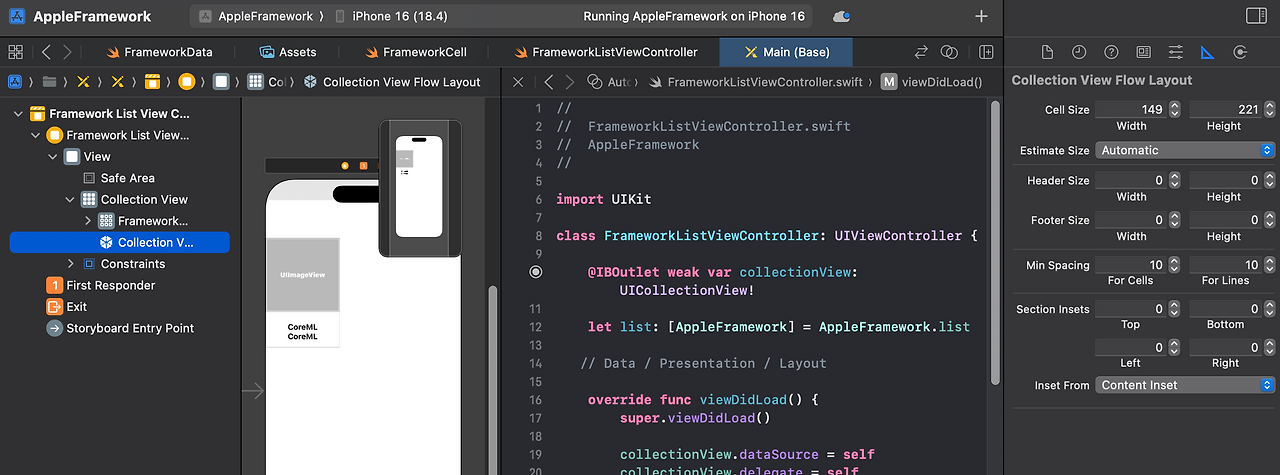This screenshot has width=1280, height=475.
Task: Close the assistant editor pane
Action: 518,82
